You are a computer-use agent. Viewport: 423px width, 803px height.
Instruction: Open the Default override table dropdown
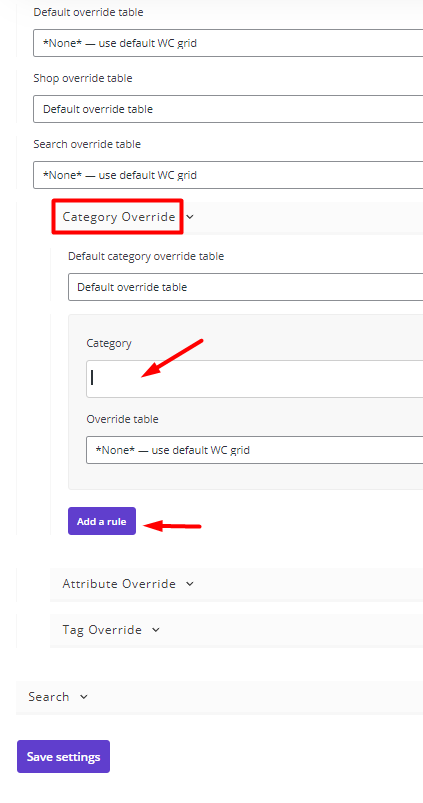tap(228, 43)
